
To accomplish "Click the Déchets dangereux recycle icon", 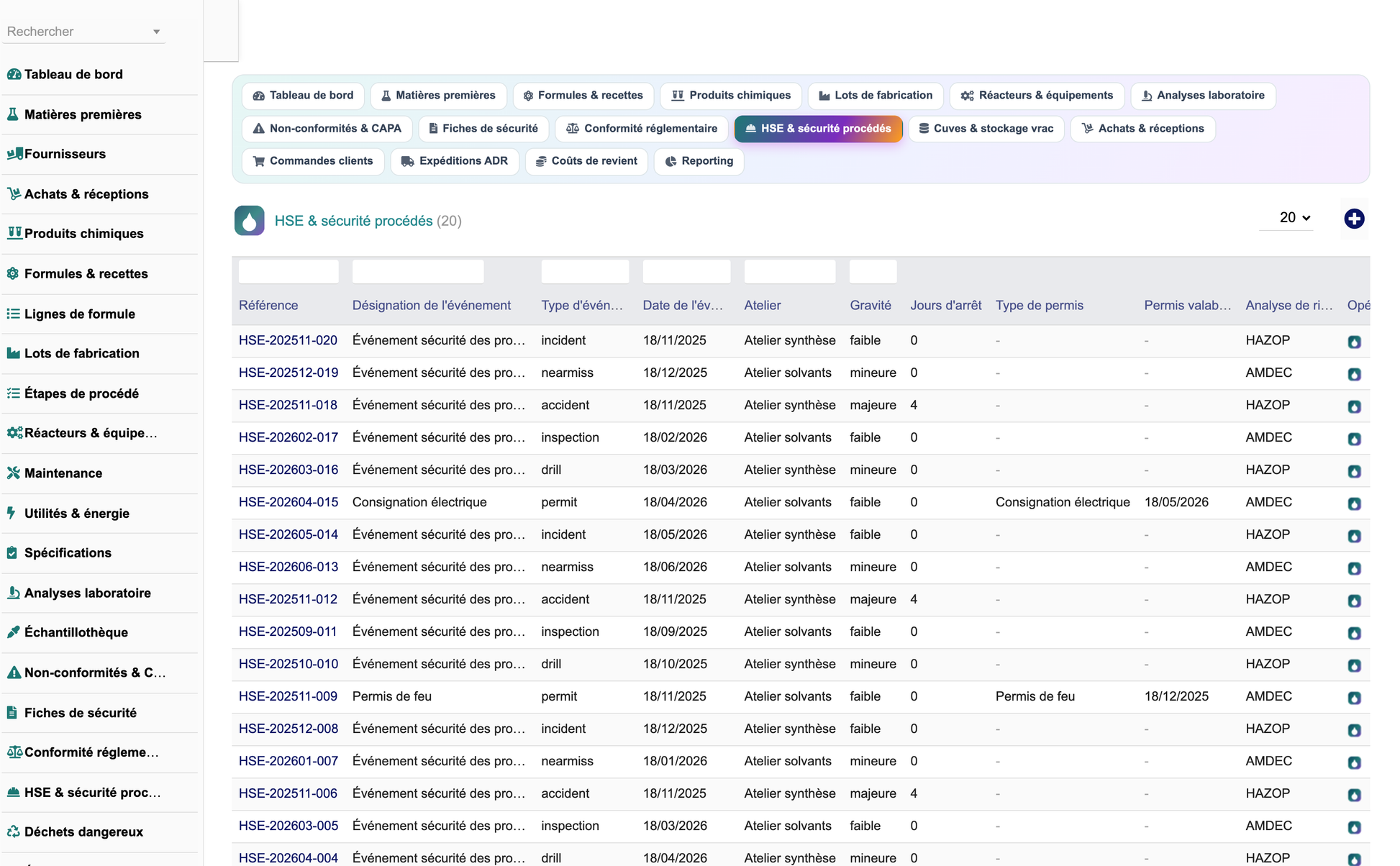I will pos(14,831).
